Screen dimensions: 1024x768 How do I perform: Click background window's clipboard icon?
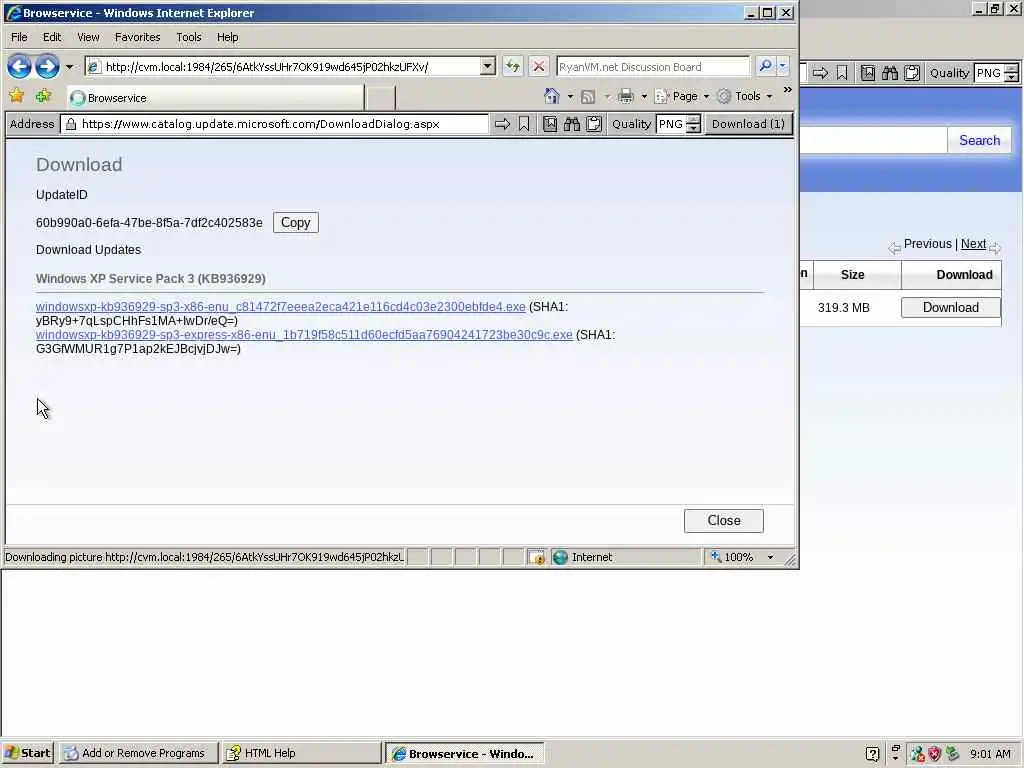click(912, 73)
